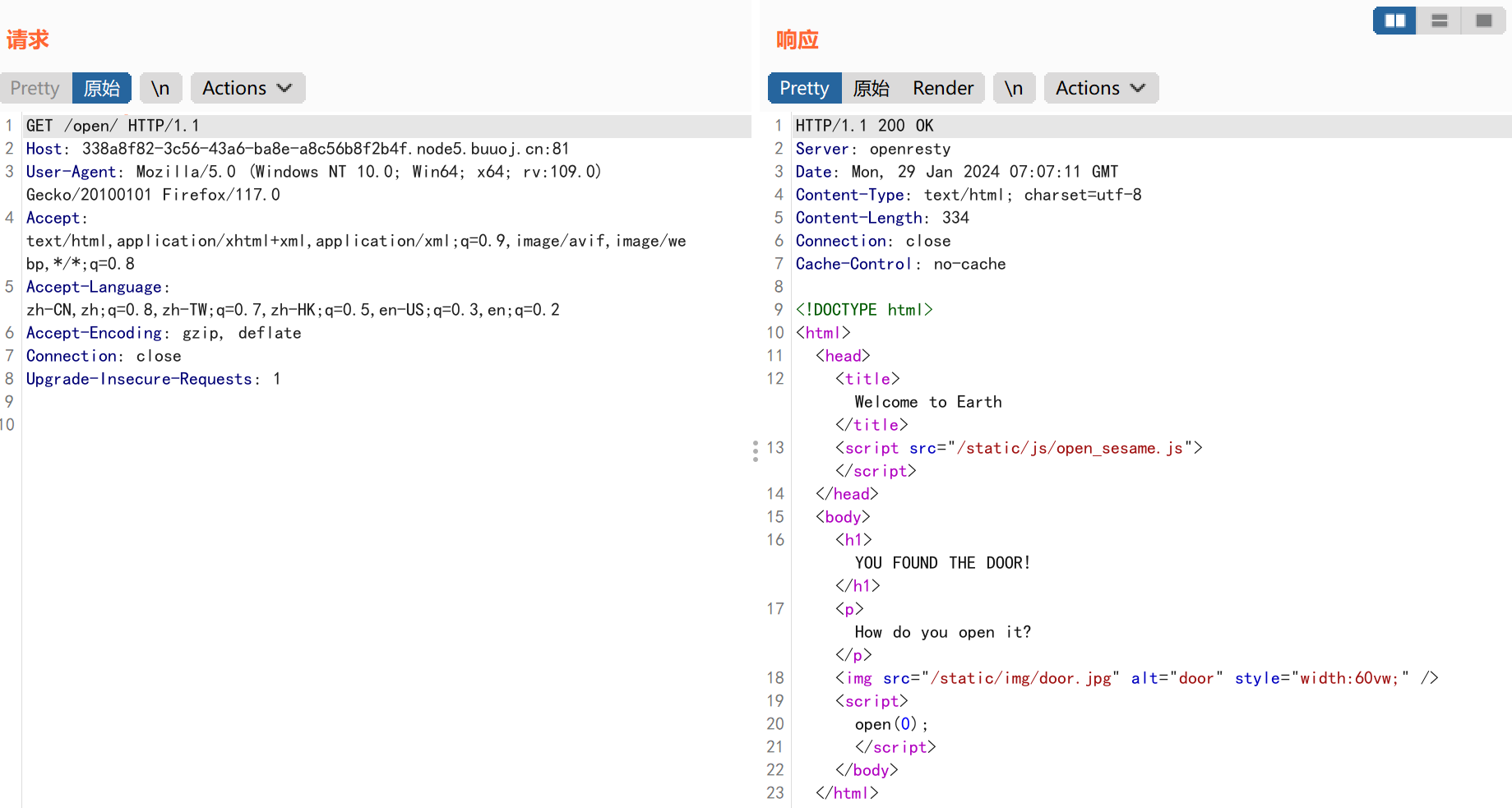Click the request Accept header name

pos(53,218)
